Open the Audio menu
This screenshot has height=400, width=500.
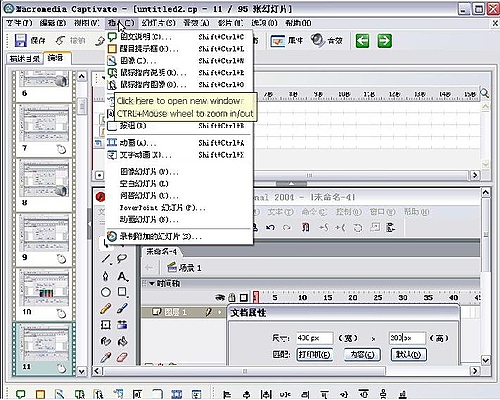point(196,23)
